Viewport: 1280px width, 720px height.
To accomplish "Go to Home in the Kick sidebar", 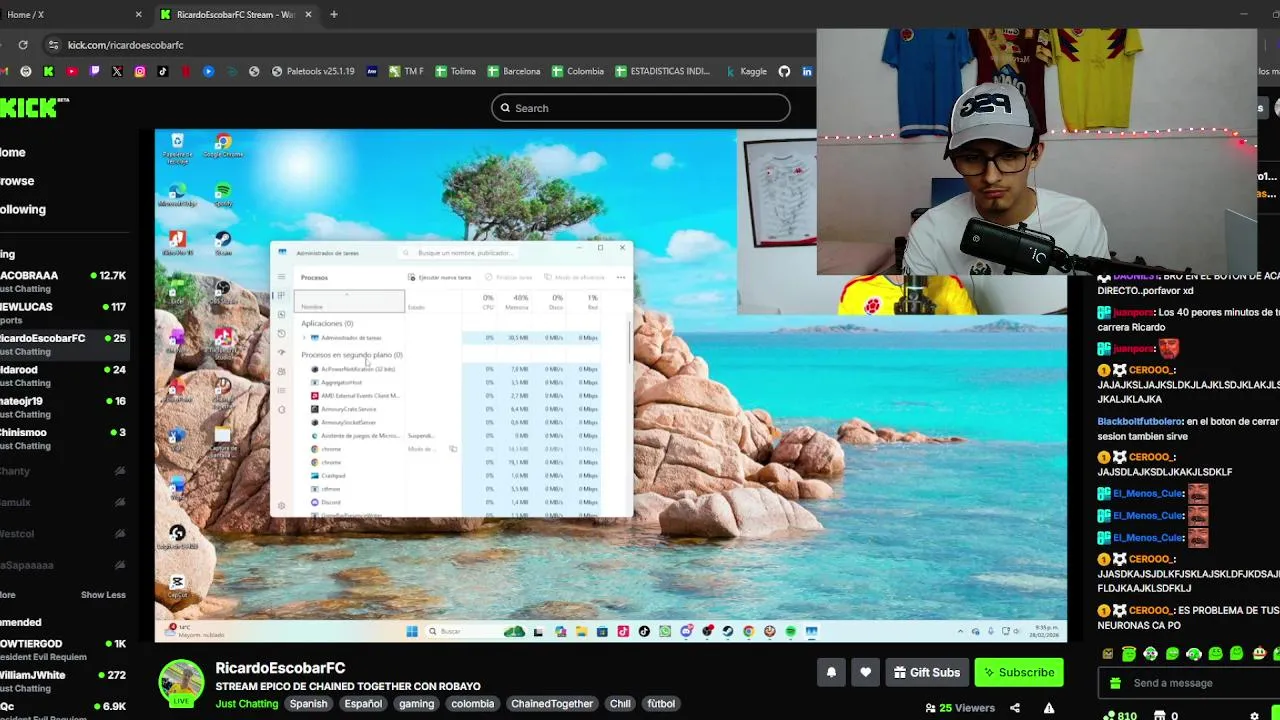I will tap(13, 153).
